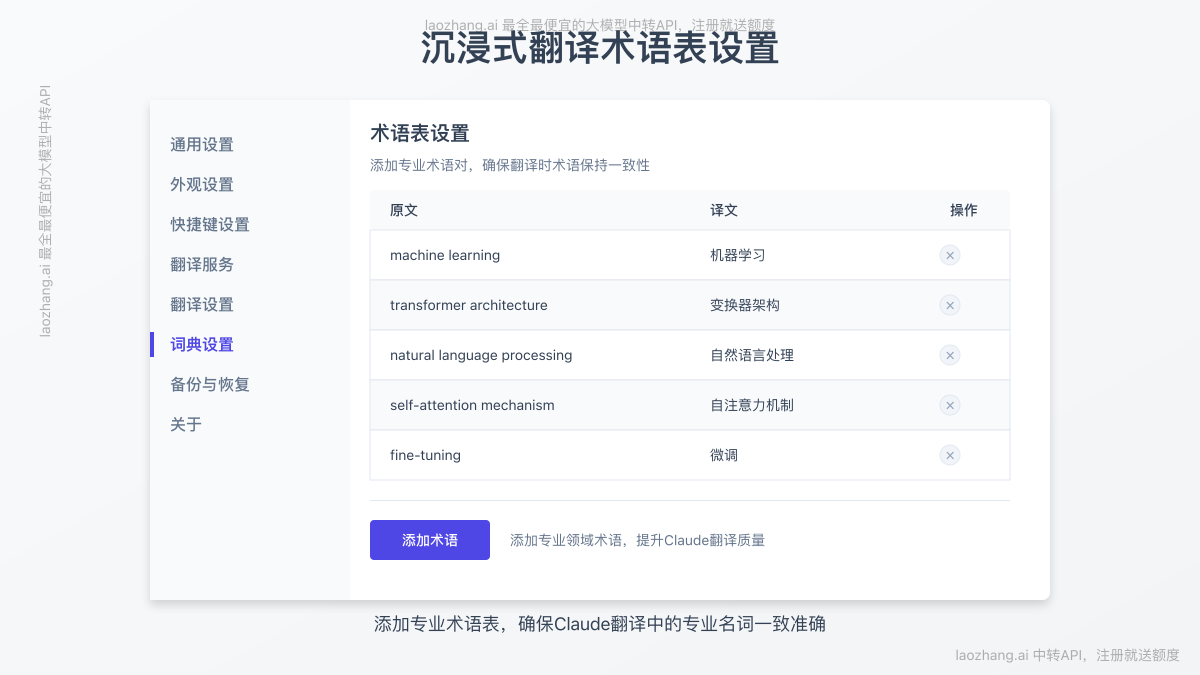Select the 'natural language processing' cell
Screen dimensions: 1200x675
[481, 355]
